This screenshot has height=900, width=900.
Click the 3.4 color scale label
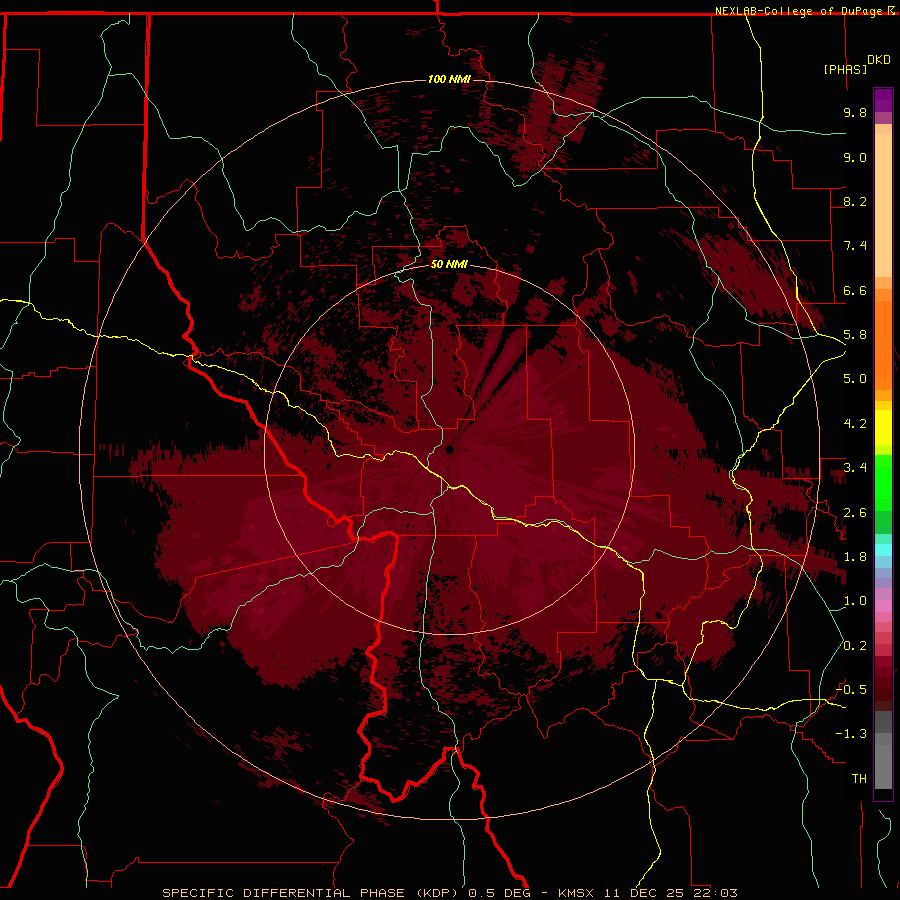tap(855, 468)
